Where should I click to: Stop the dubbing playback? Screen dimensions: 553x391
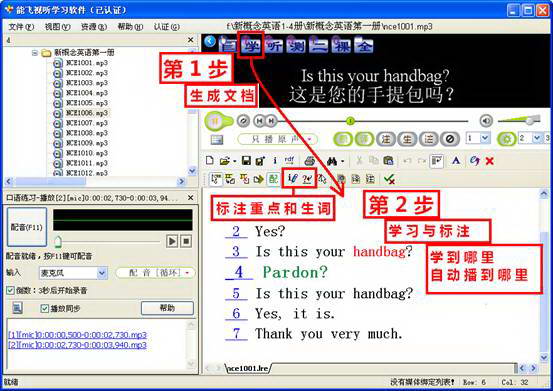[x=186, y=241]
